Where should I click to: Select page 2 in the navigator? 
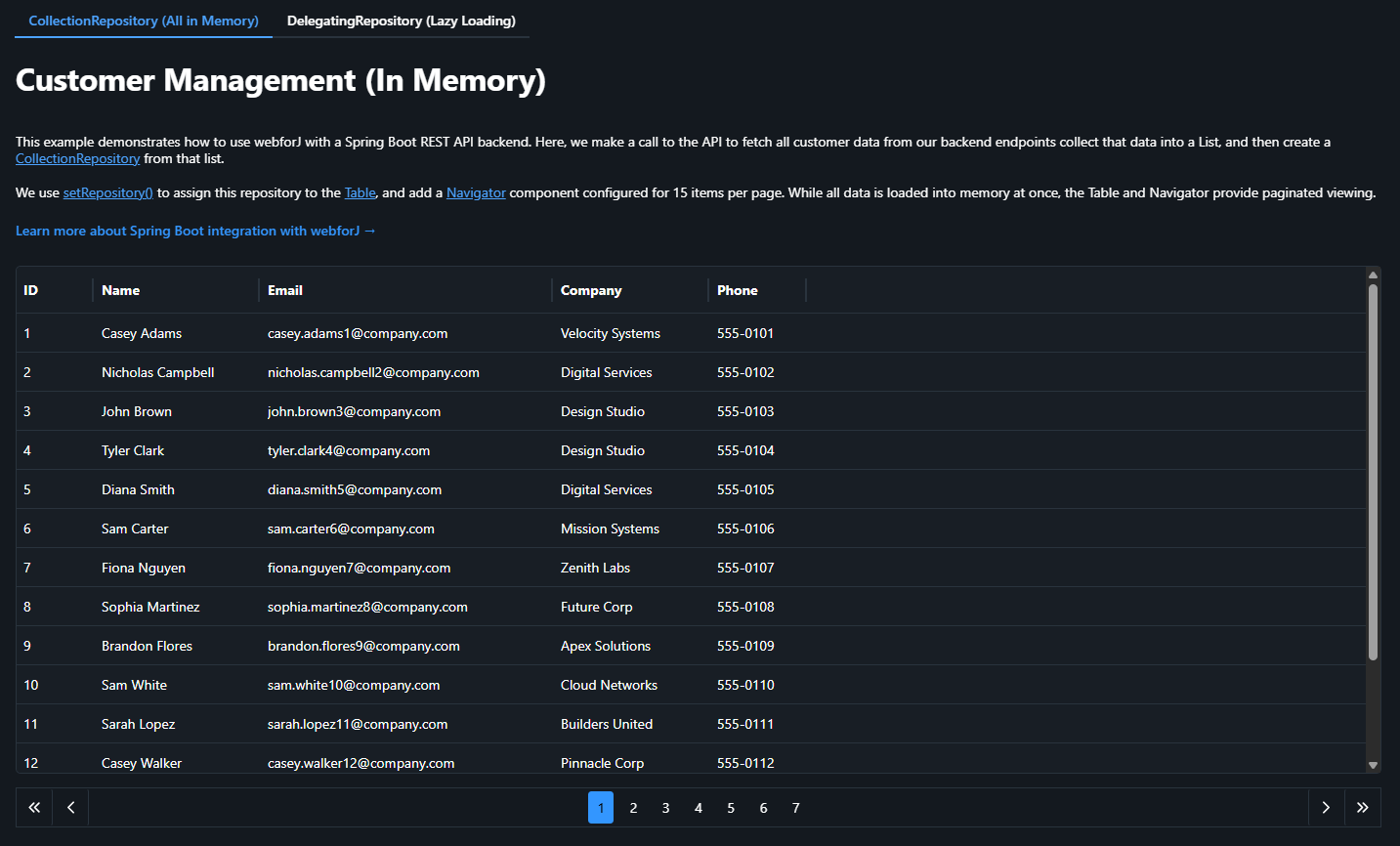633,807
